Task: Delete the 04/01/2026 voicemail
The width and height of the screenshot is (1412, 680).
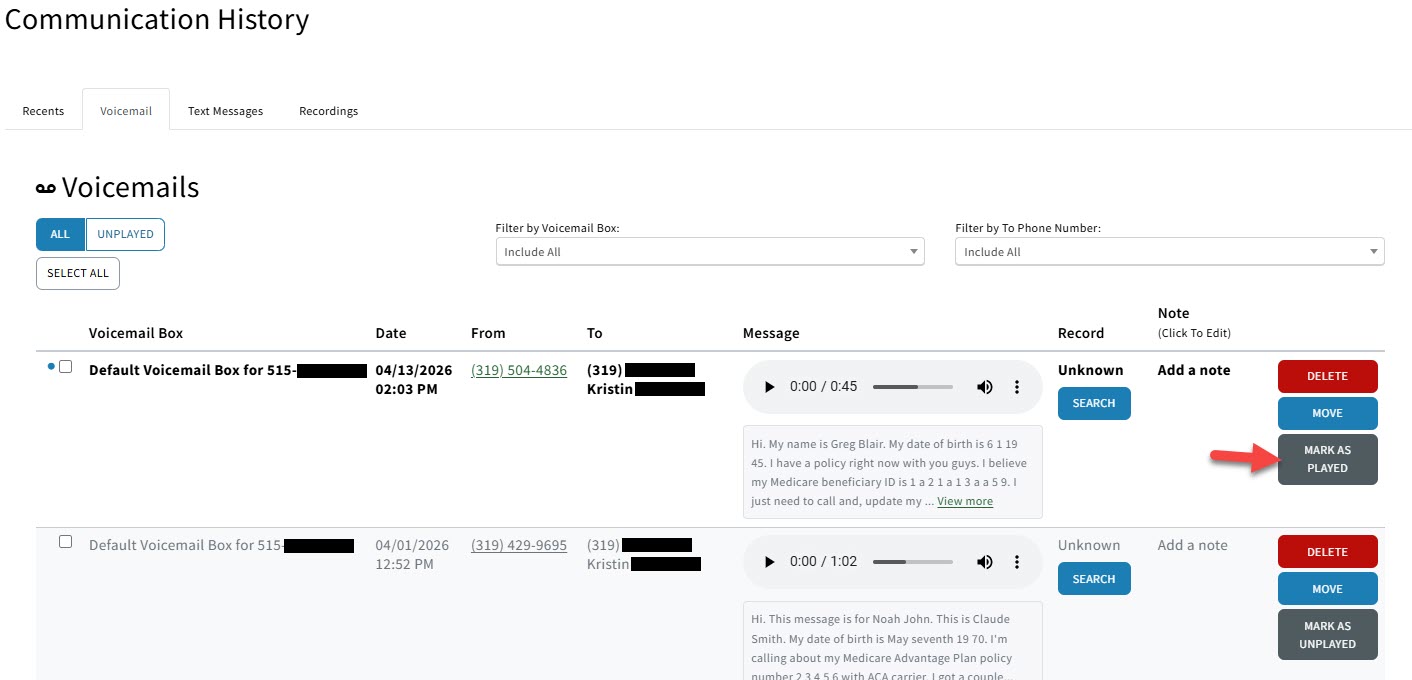Action: [1327, 552]
